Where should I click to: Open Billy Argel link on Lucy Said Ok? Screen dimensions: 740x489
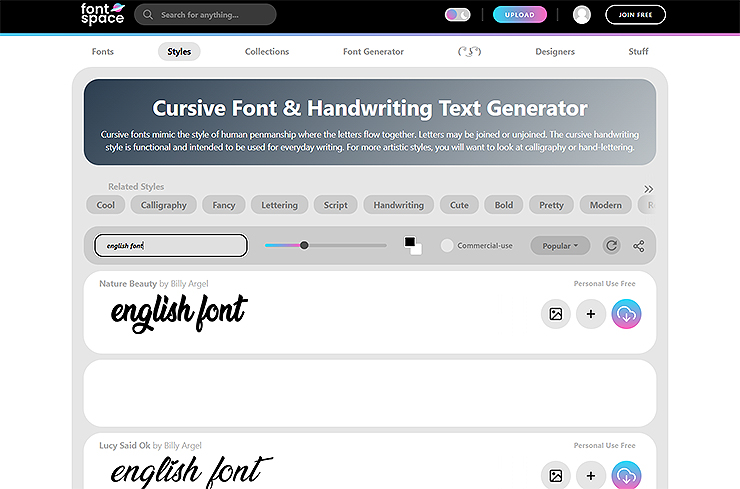point(183,446)
